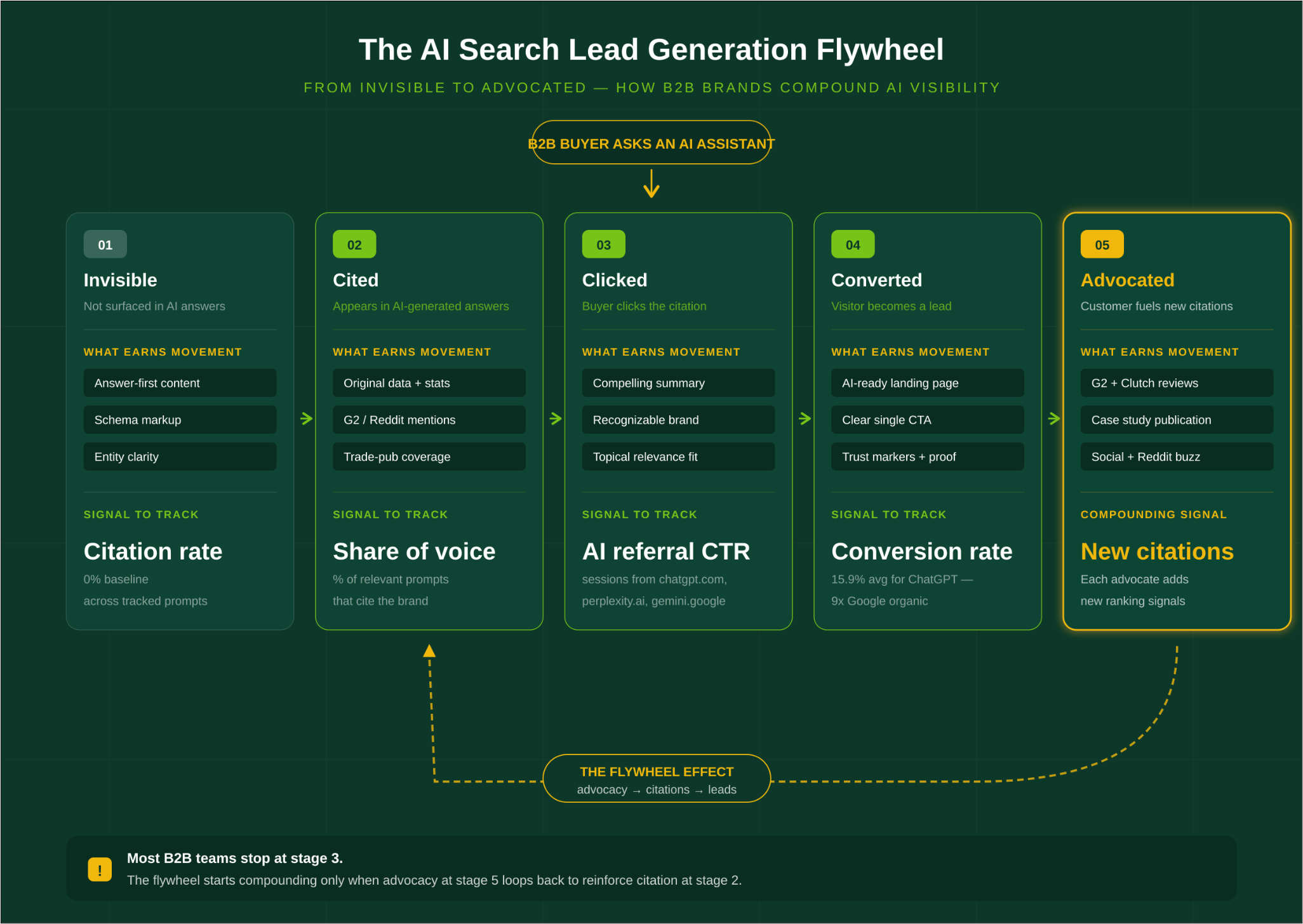This screenshot has width=1303, height=924.
Task: Click the yellow 05 stage badge
Action: tap(1102, 244)
